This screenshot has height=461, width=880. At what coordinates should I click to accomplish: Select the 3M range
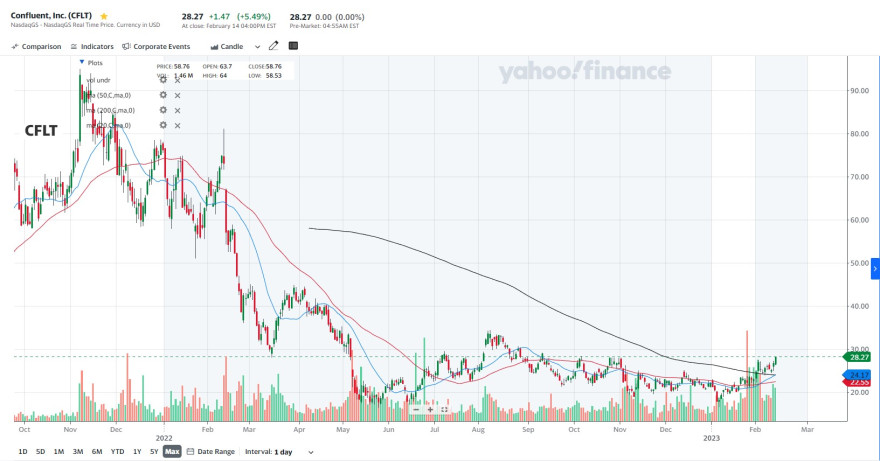click(78, 451)
